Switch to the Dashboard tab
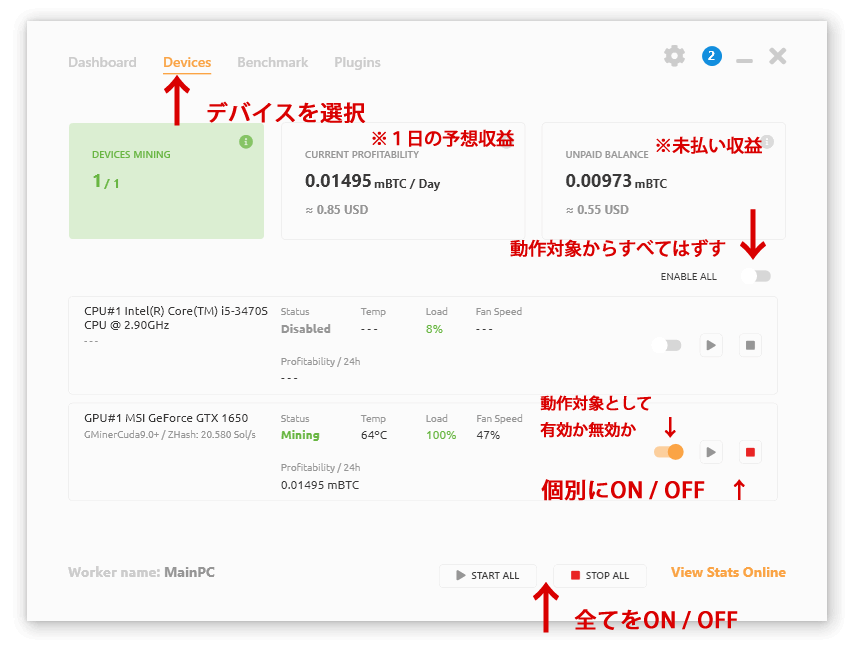Viewport: 854px width, 651px height. tap(102, 62)
